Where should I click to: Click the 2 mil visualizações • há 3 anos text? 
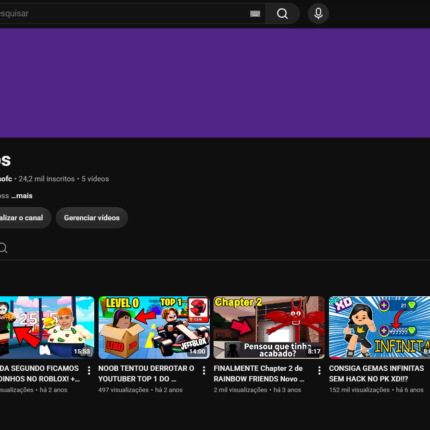257,390
